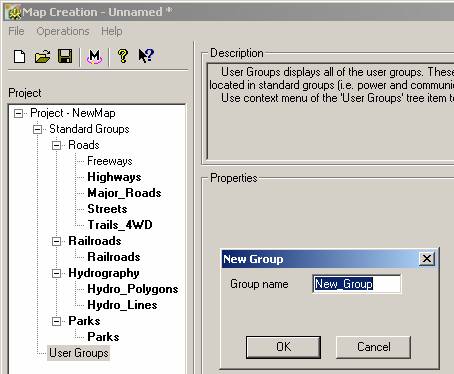The width and height of the screenshot is (454, 374).
Task: Select the Streets layer
Action: (107, 209)
